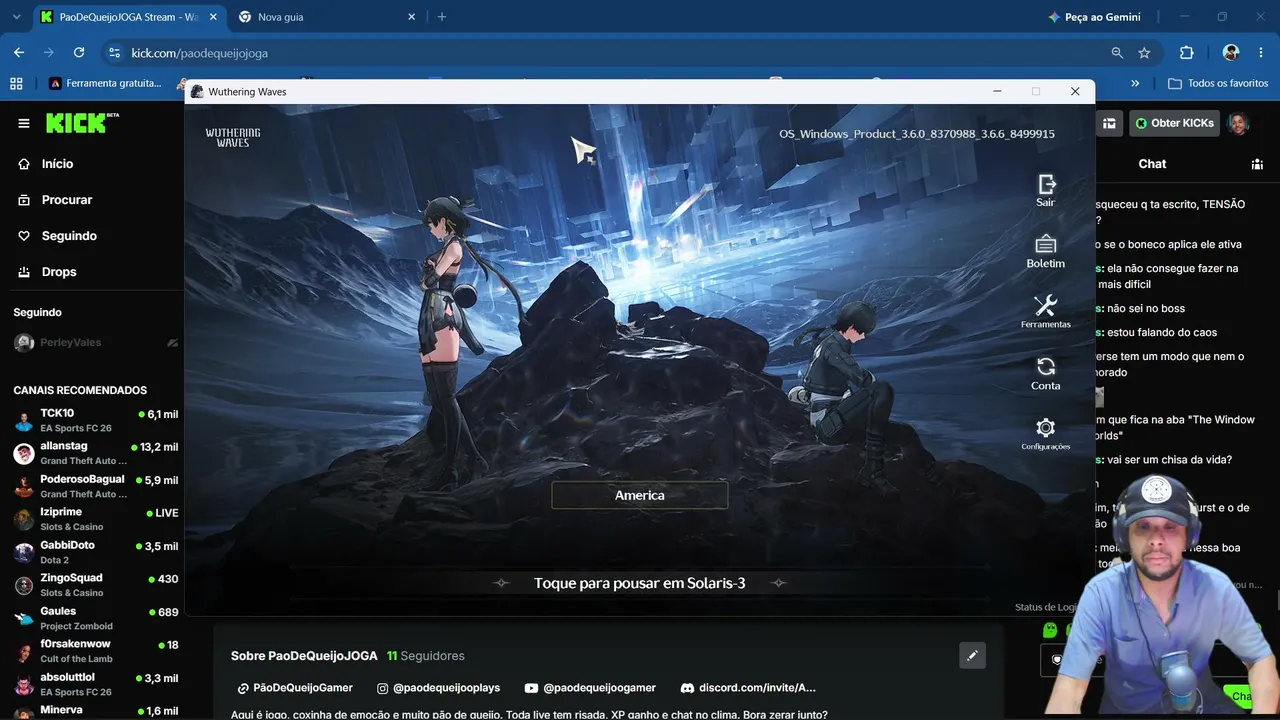Open recommended channel f0rsakenwow

[x=95, y=651]
